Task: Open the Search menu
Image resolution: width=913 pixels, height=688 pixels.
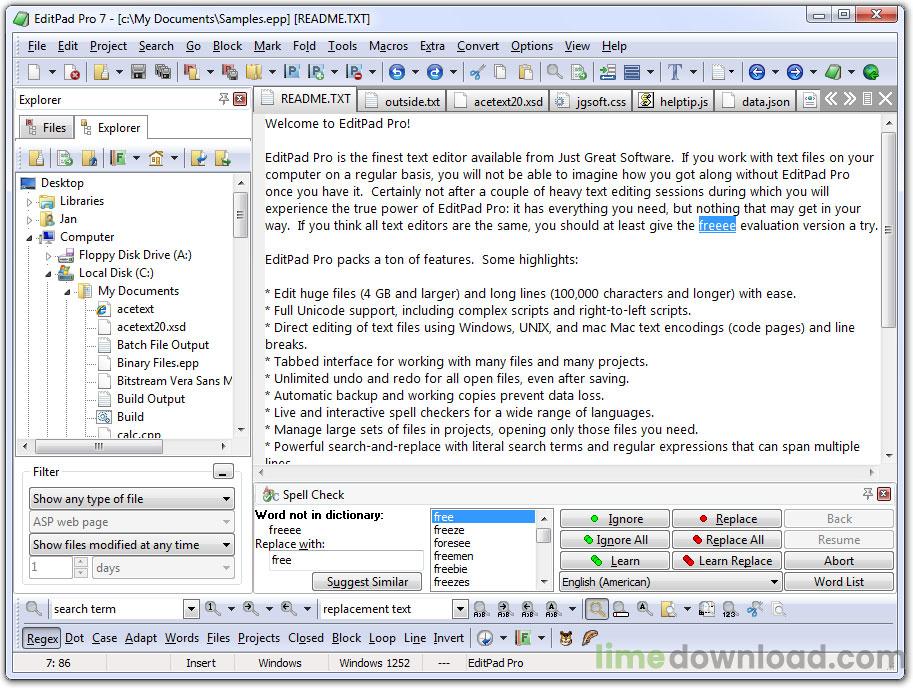Action: click(x=155, y=45)
